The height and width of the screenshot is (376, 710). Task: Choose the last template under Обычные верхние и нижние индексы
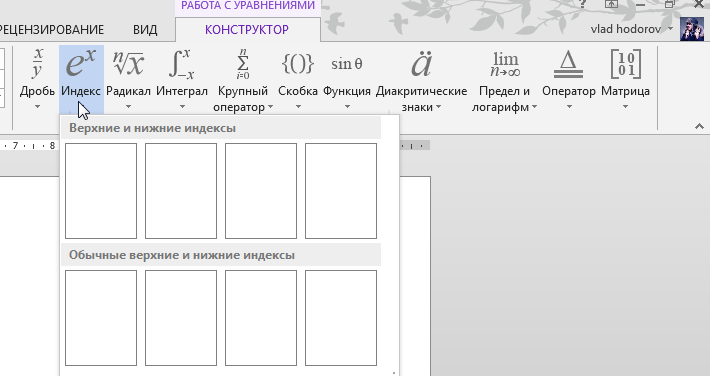tap(341, 318)
